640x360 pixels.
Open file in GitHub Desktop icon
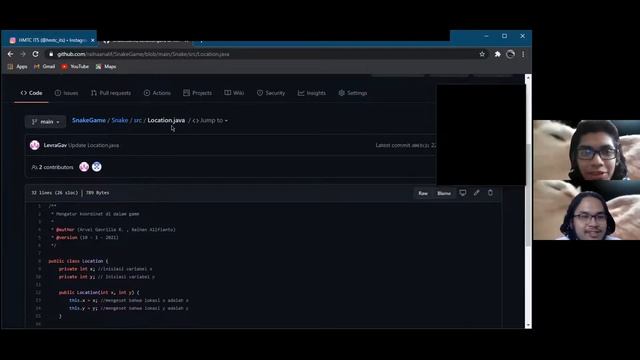463,193
